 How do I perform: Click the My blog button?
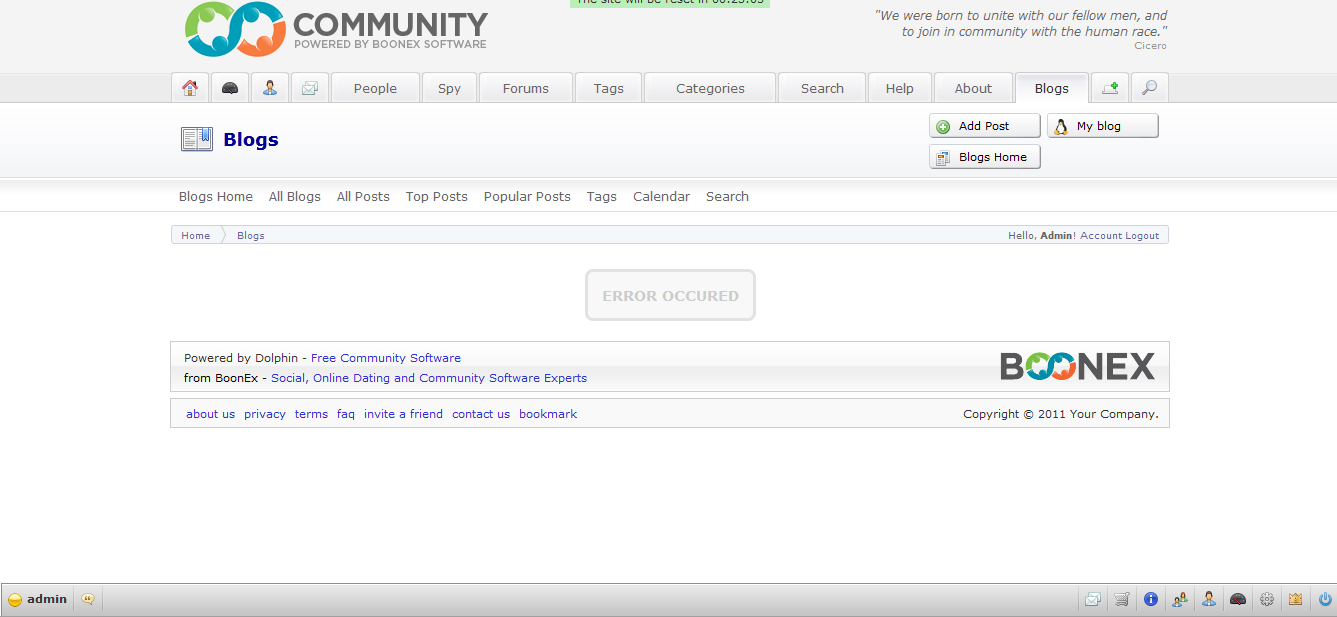(x=1102, y=126)
